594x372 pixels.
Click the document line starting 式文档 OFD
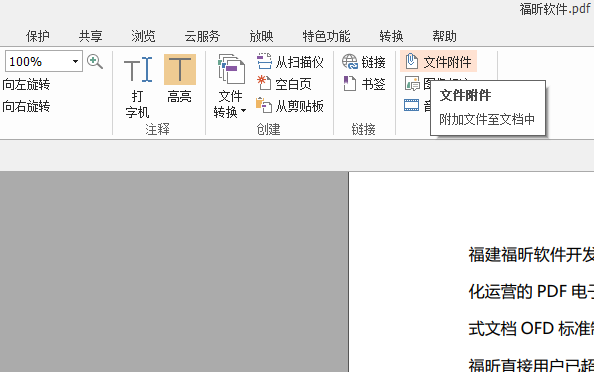click(531, 328)
